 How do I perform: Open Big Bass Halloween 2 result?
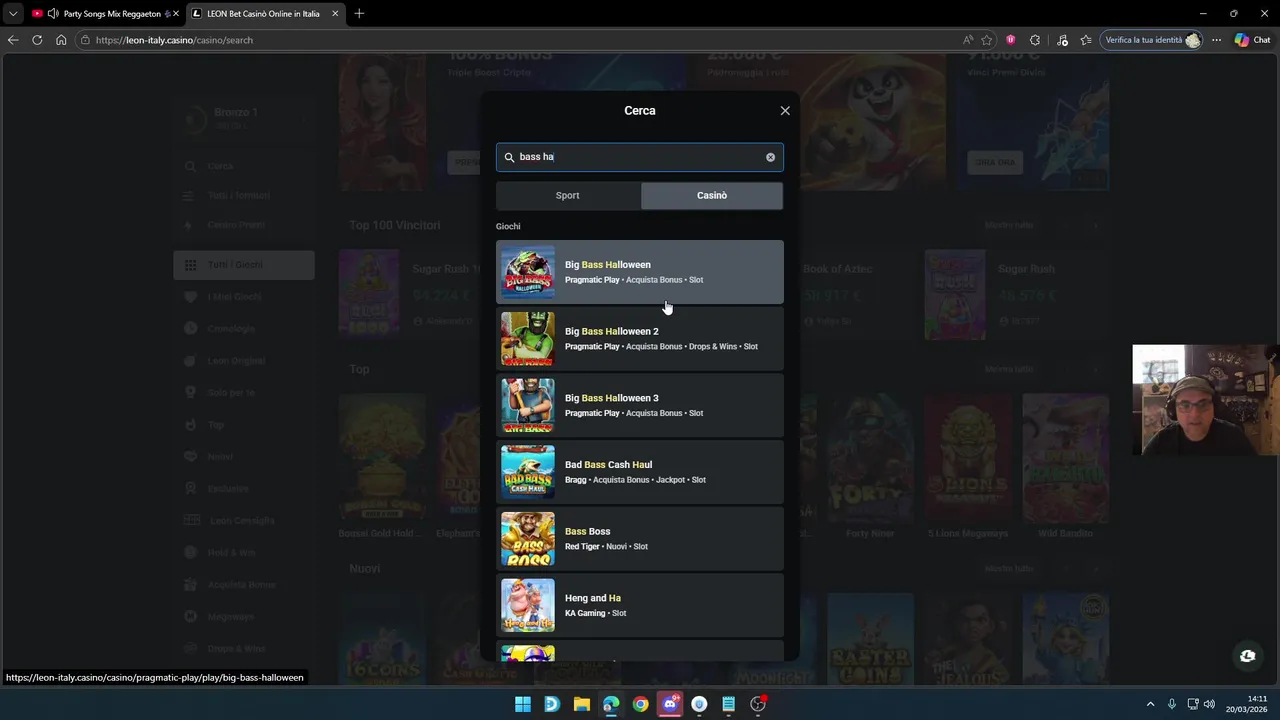coord(640,339)
